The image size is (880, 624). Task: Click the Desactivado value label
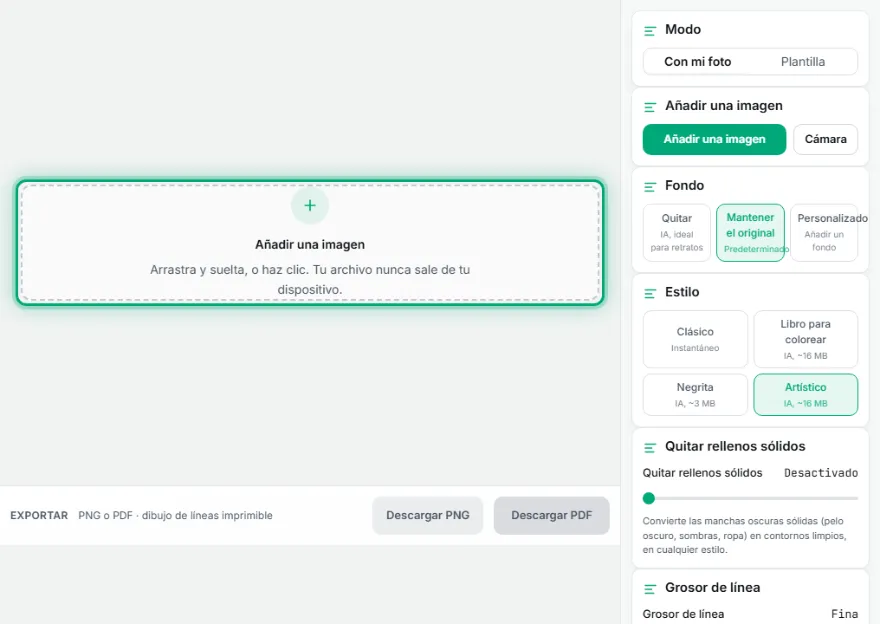pos(821,473)
